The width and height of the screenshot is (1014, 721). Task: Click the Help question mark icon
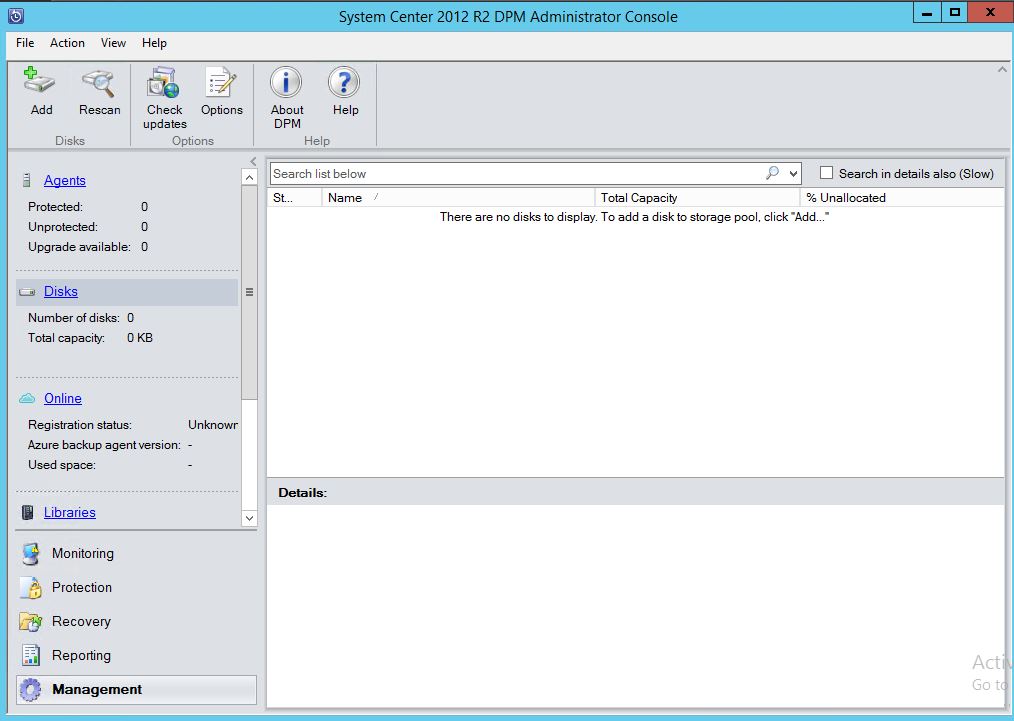pyautogui.click(x=344, y=82)
